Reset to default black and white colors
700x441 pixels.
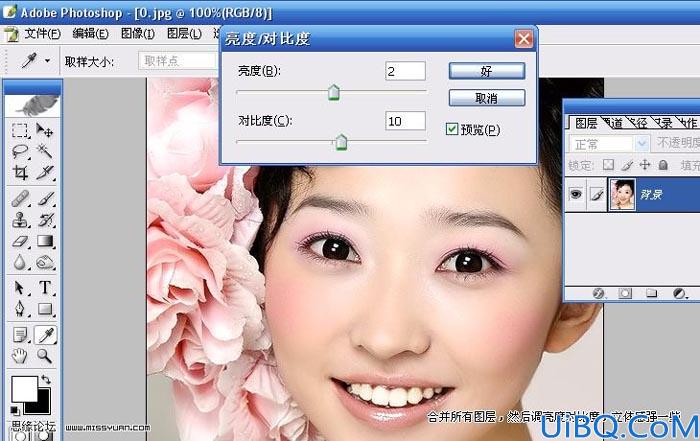click(15, 409)
